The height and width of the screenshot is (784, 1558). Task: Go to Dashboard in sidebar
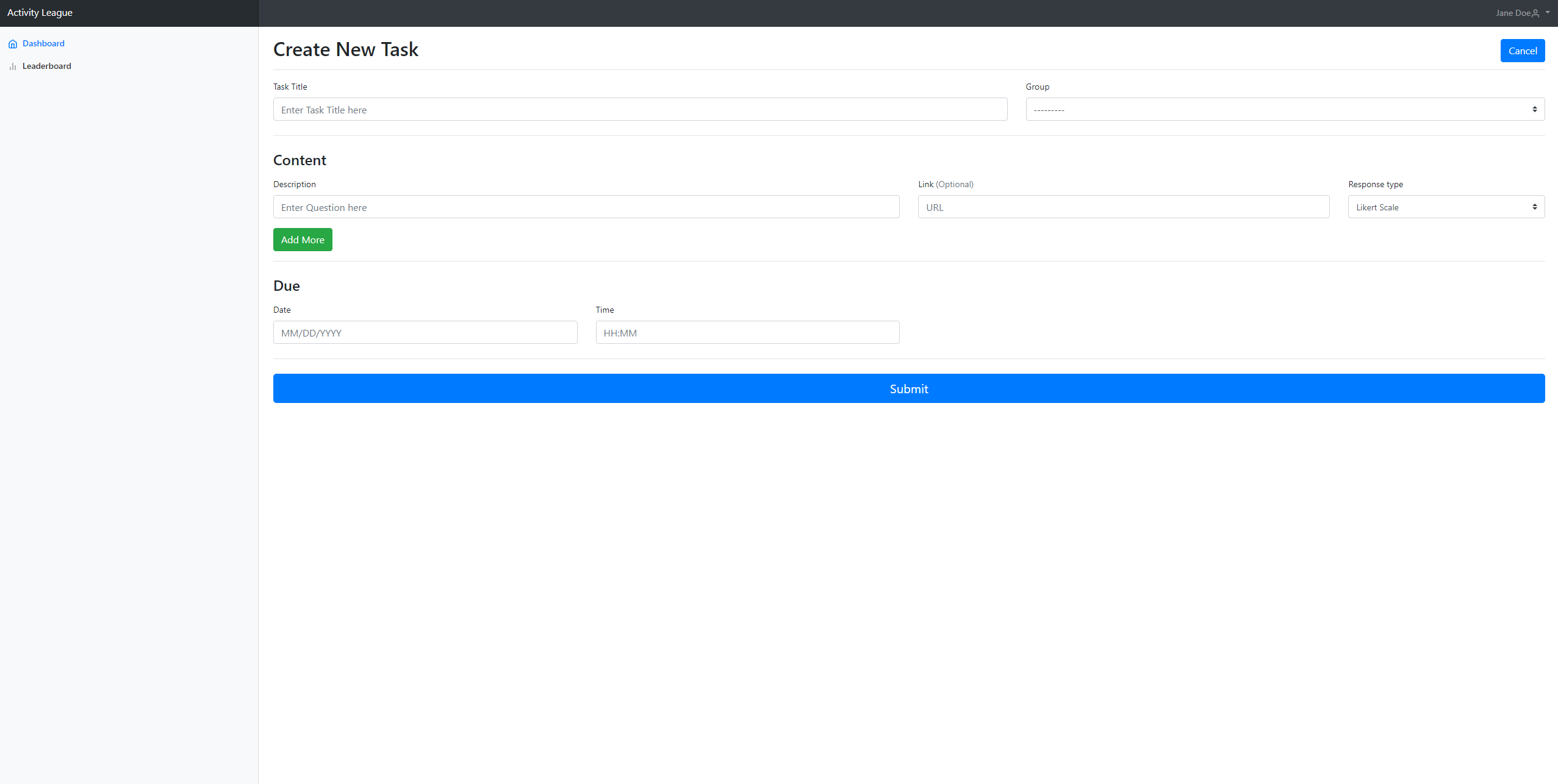tap(43, 43)
